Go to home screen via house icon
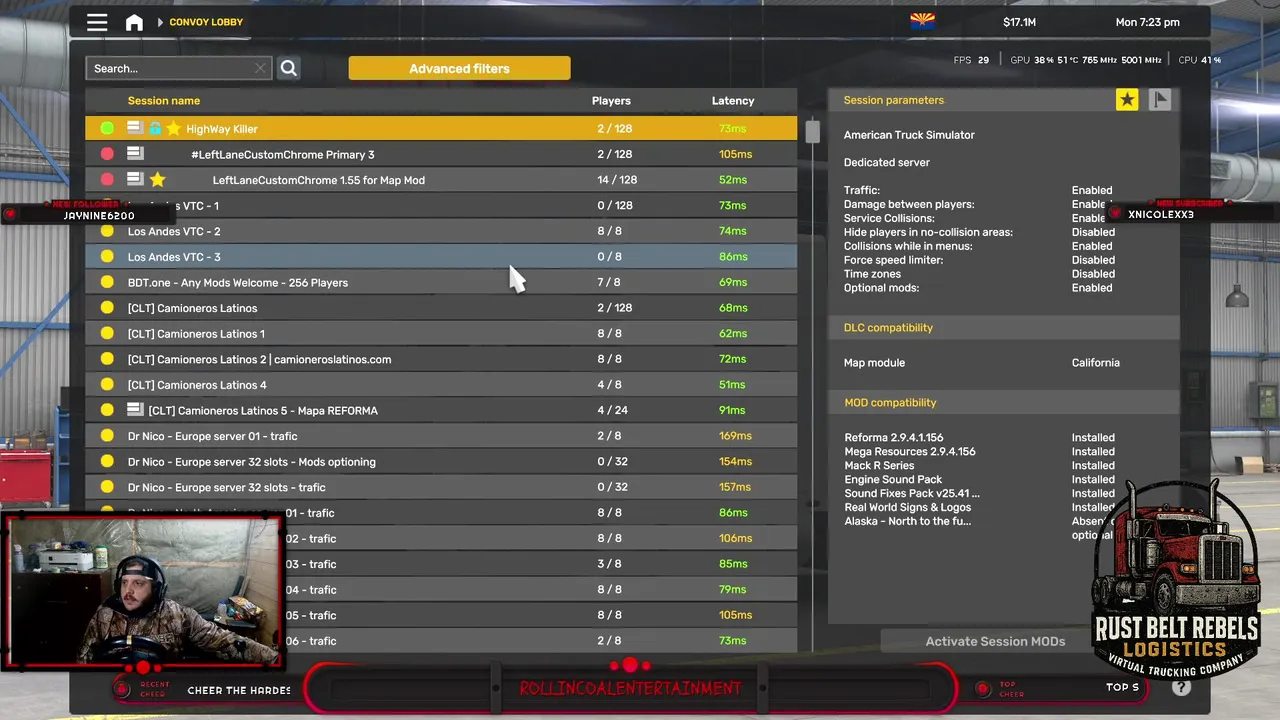 [134, 22]
